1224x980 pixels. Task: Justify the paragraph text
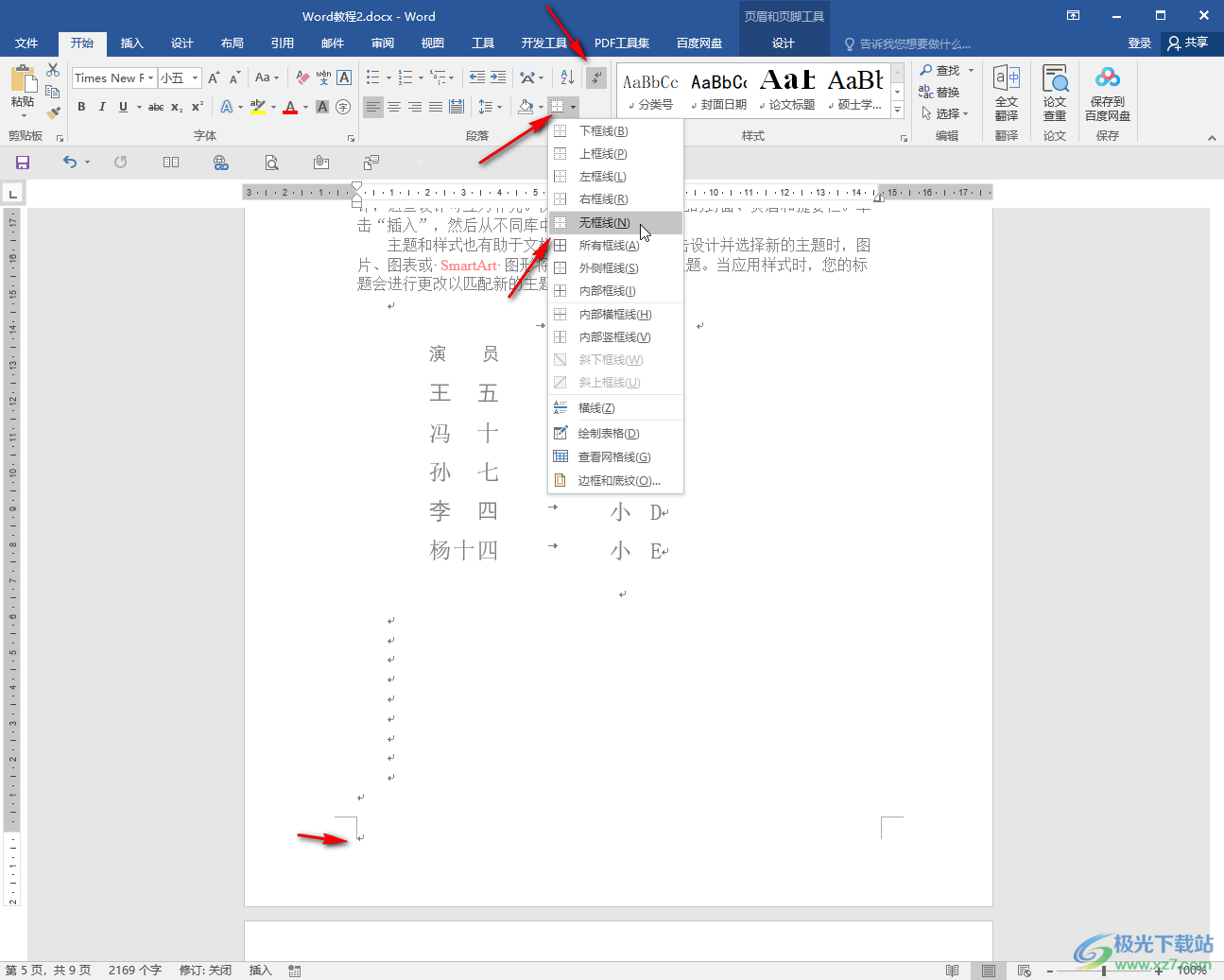tap(436, 107)
